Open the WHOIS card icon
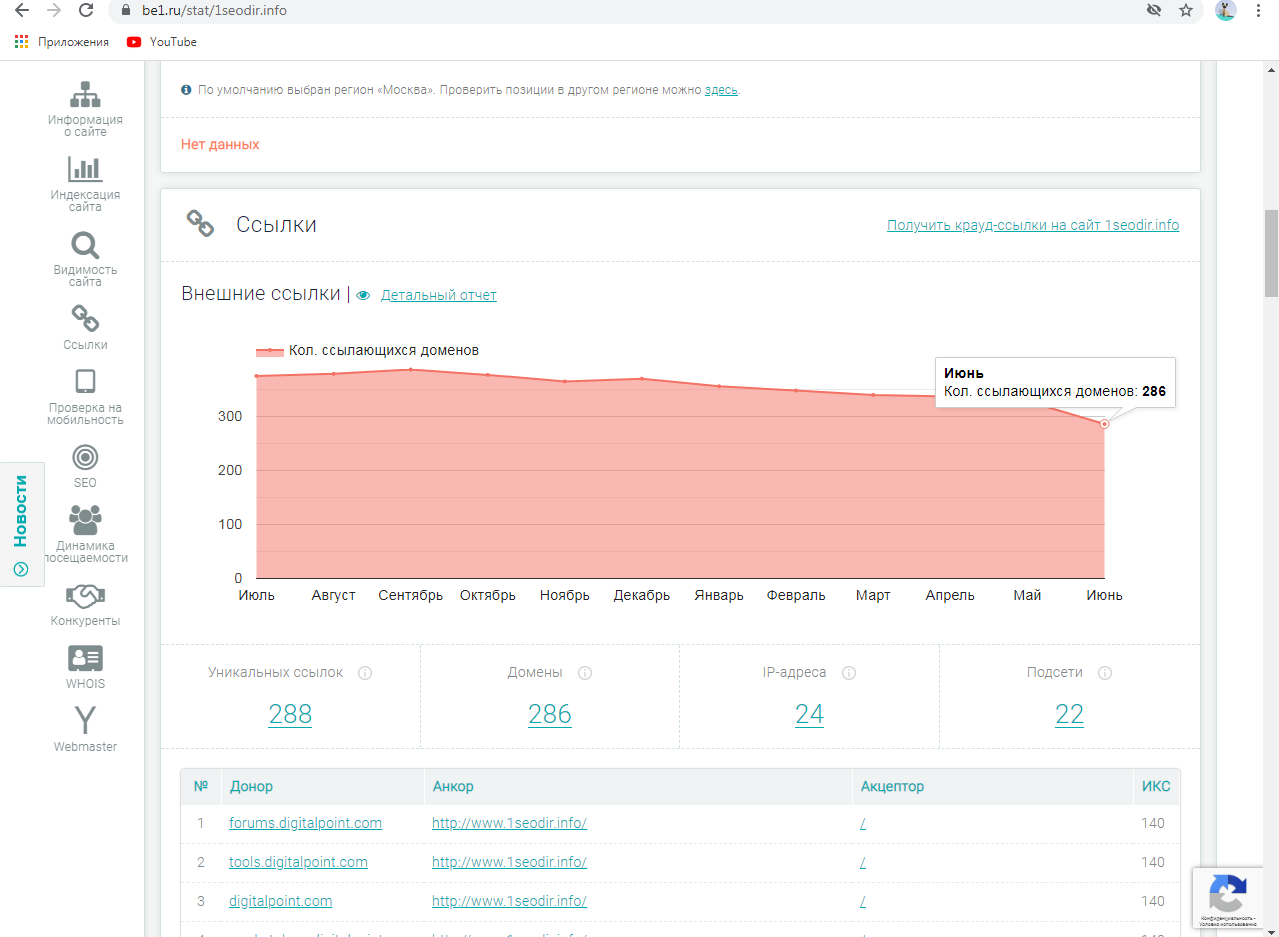This screenshot has width=1279, height=937. (x=85, y=658)
